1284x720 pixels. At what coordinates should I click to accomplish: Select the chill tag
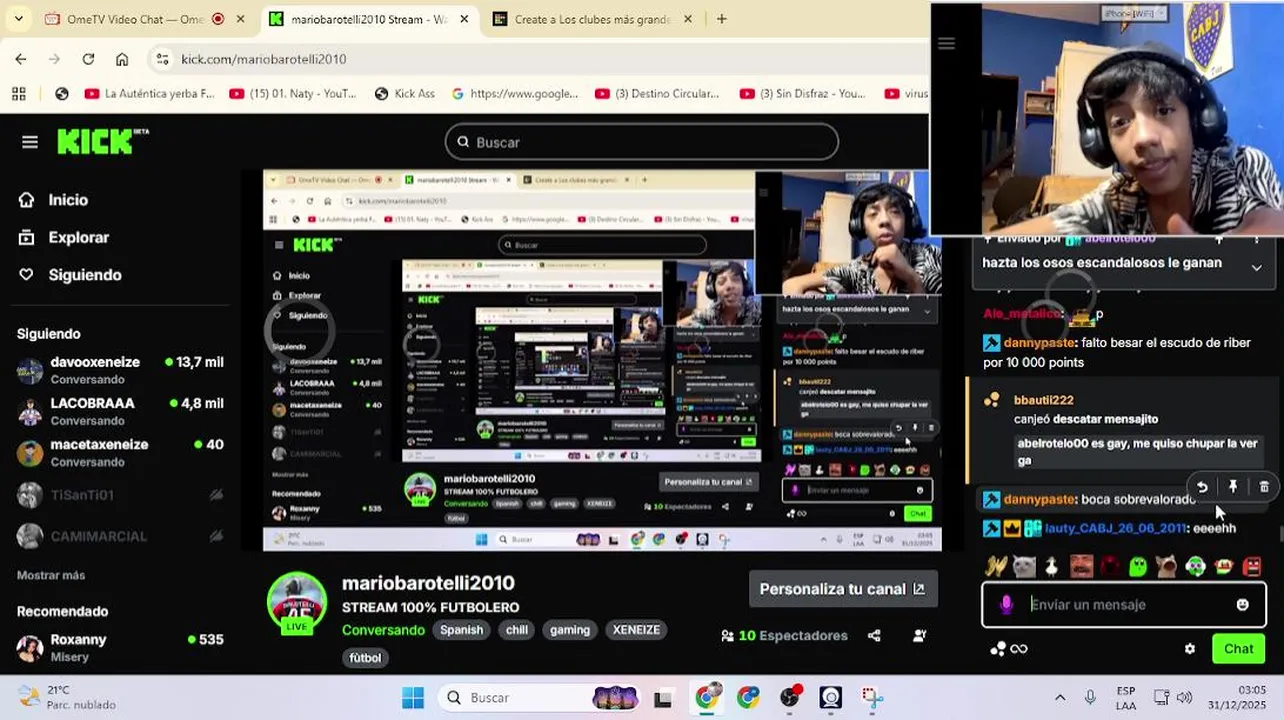click(517, 630)
